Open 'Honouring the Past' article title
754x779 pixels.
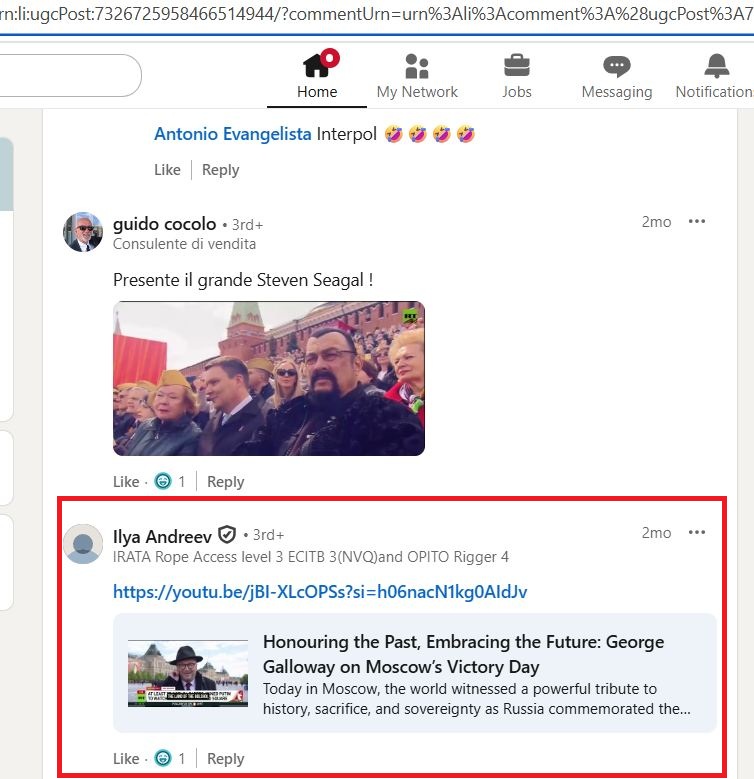[x=463, y=654]
